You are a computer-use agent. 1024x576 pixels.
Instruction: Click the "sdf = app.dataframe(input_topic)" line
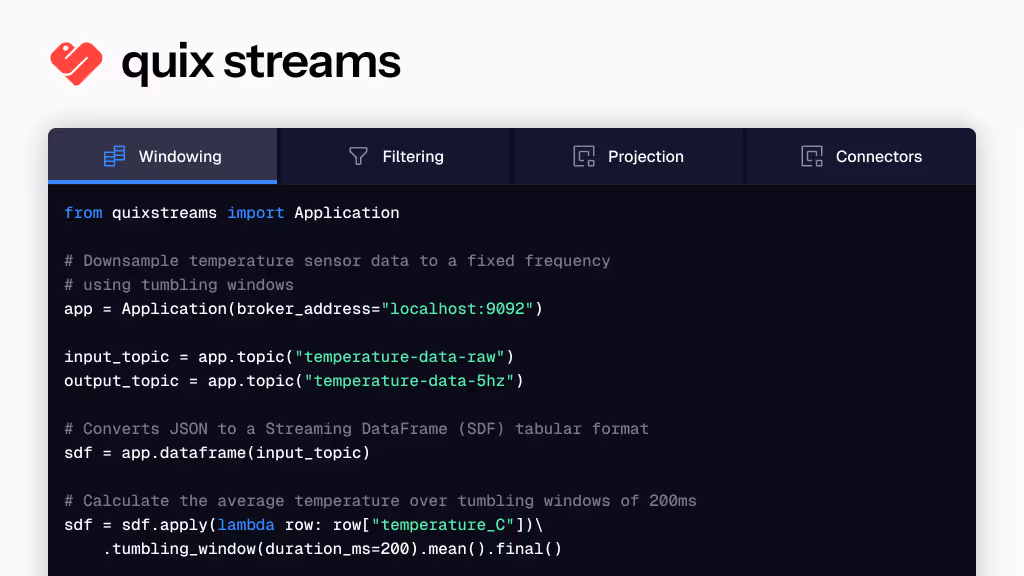coord(217,453)
